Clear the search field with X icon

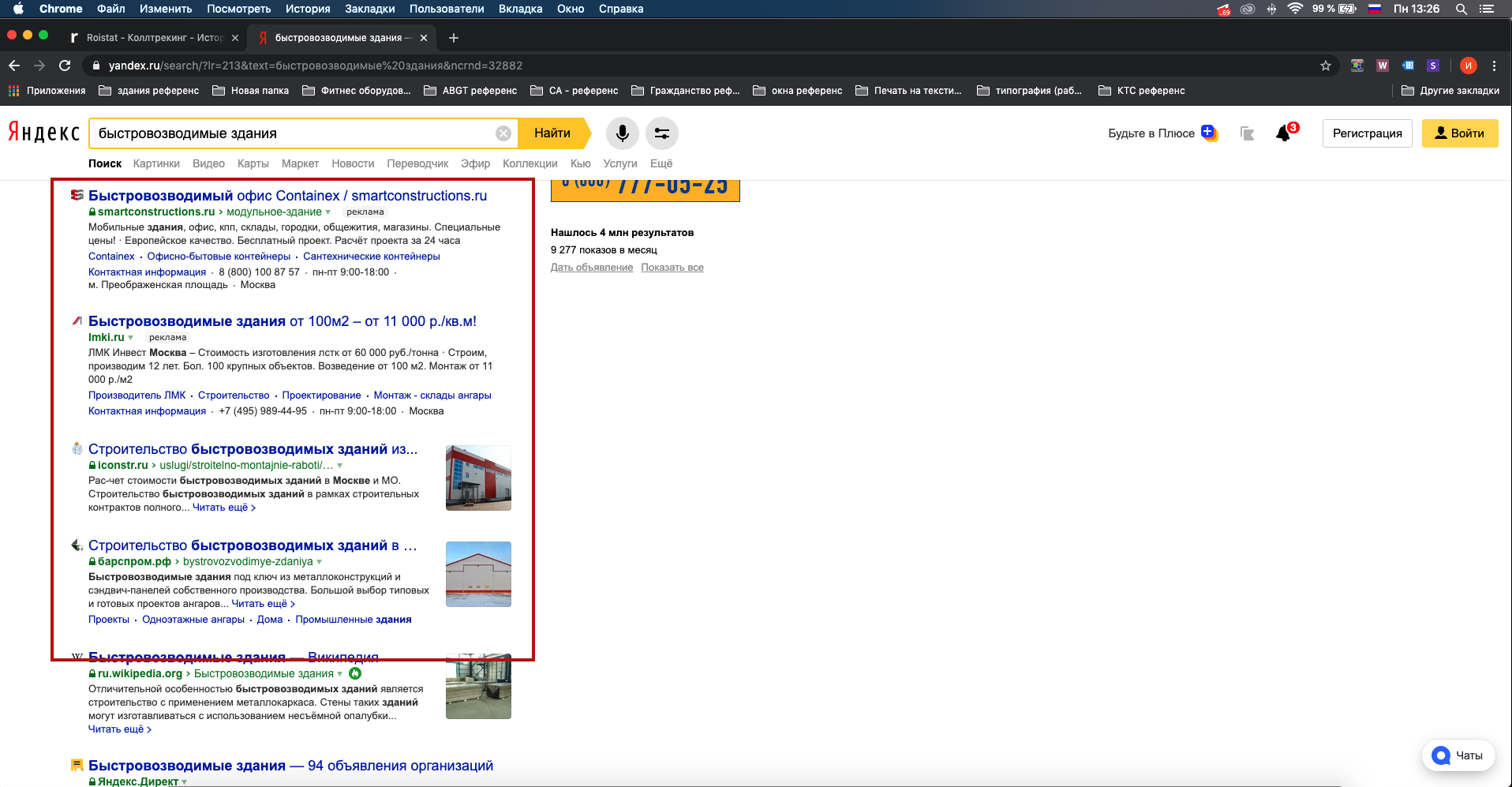[503, 133]
